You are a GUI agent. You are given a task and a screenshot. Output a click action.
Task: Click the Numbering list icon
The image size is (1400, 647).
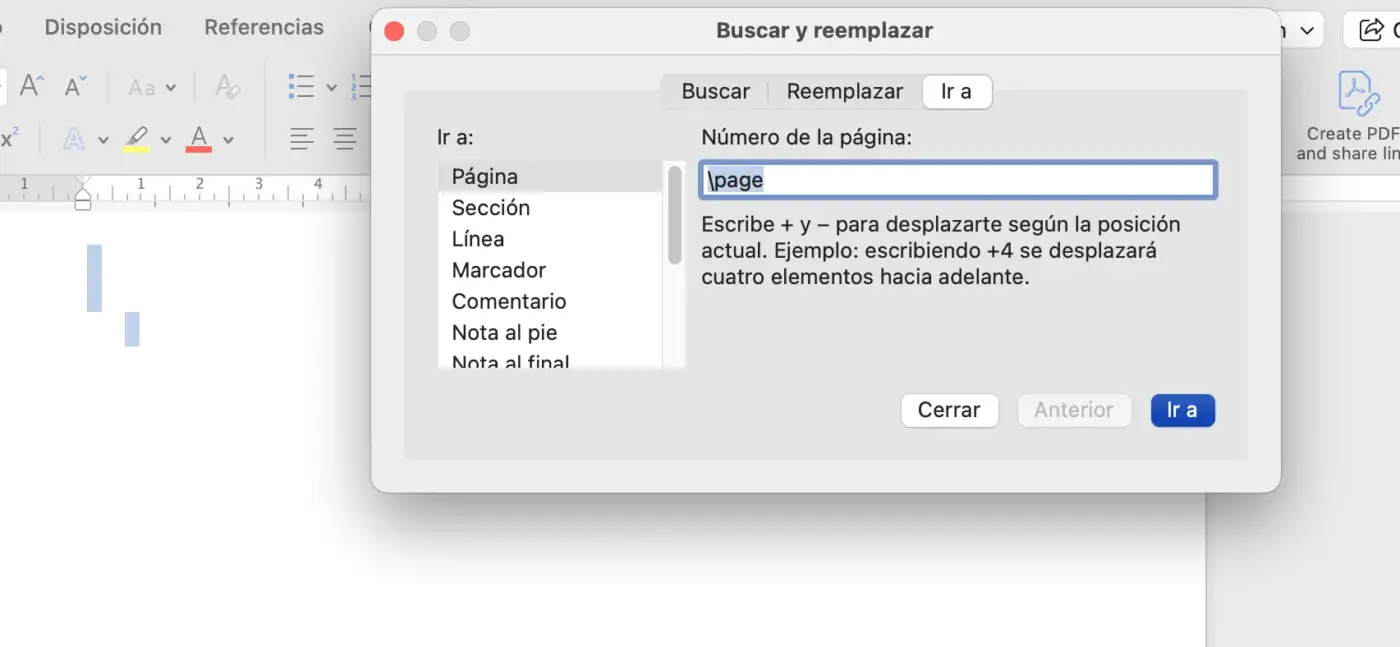360,86
